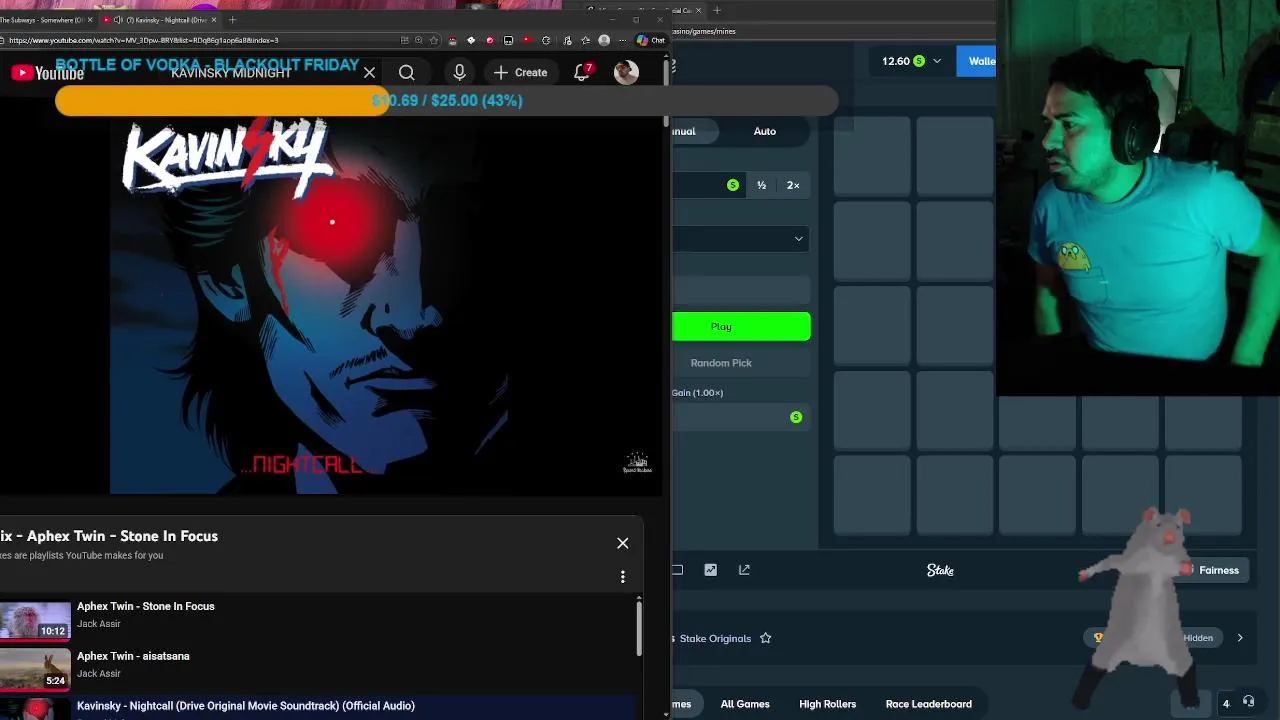Start YouTube voice search with microphone

click(x=459, y=72)
